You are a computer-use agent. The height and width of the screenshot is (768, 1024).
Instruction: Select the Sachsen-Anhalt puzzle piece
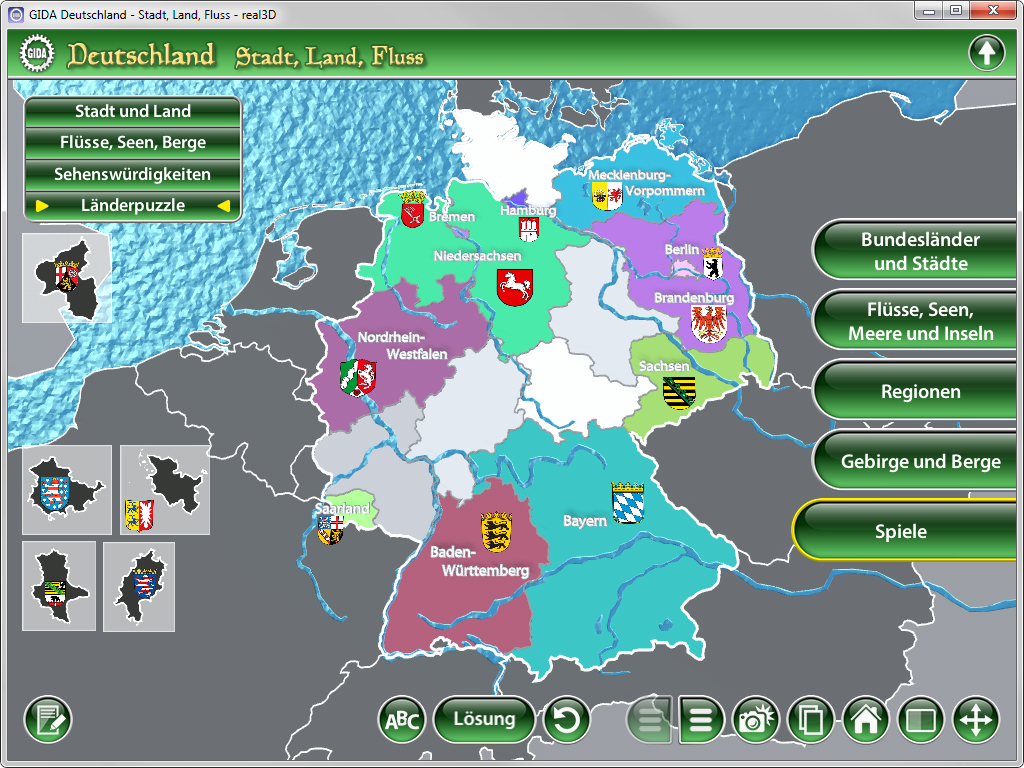click(59, 586)
